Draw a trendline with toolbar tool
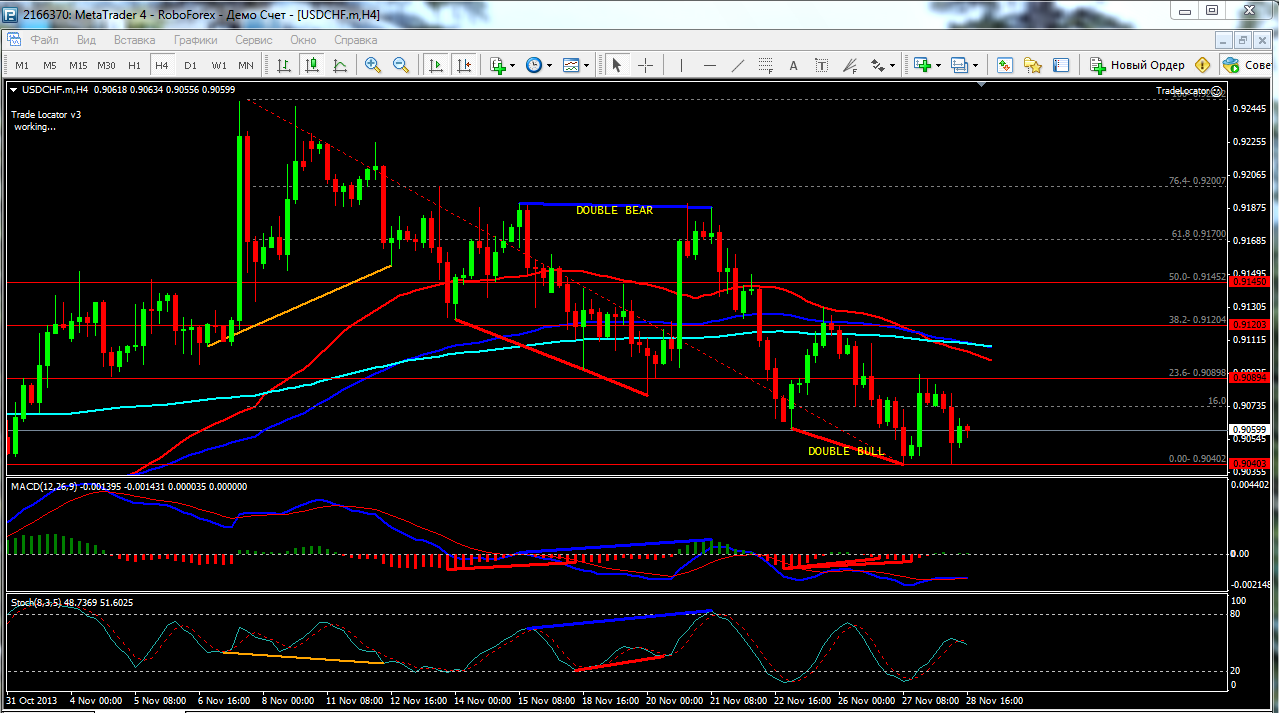Viewport: 1279px width, 713px height. point(738,65)
